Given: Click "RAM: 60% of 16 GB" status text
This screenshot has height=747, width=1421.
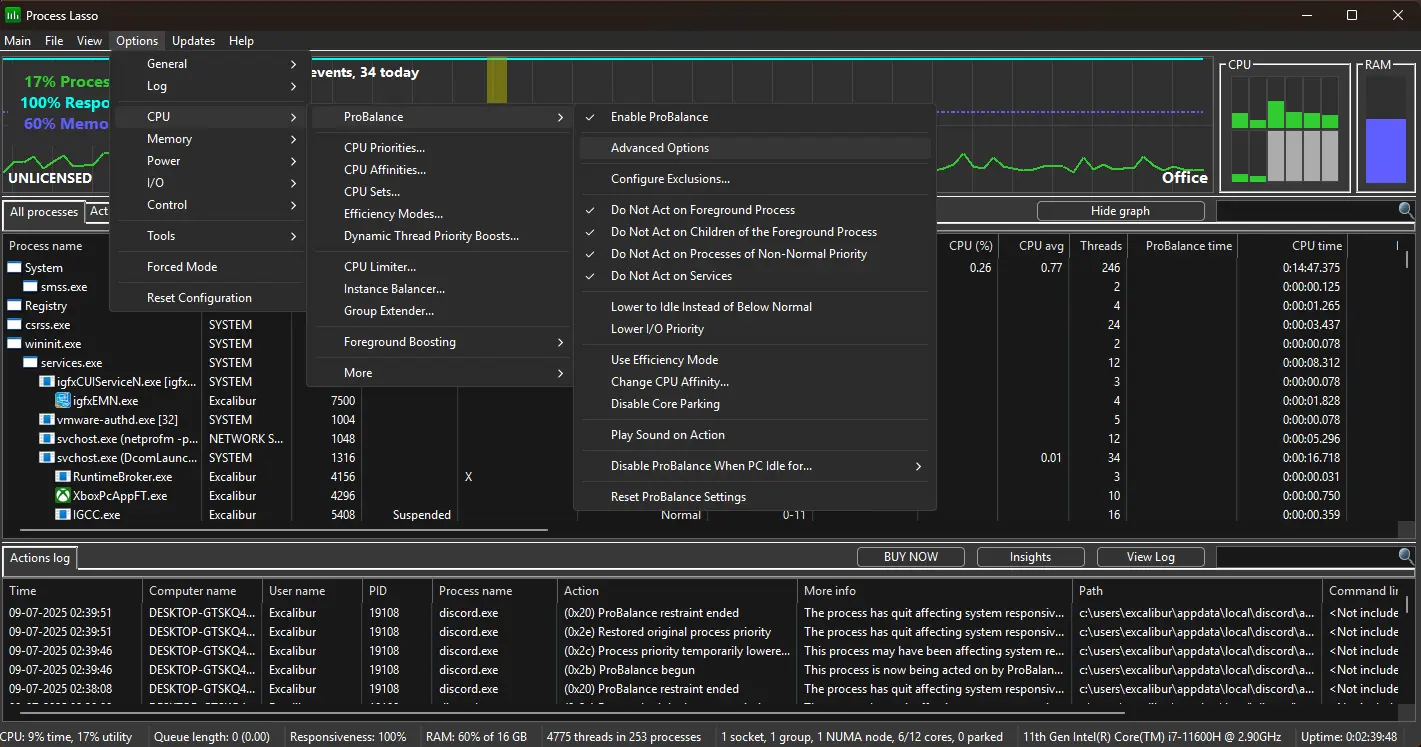Looking at the screenshot, I should [x=477, y=737].
